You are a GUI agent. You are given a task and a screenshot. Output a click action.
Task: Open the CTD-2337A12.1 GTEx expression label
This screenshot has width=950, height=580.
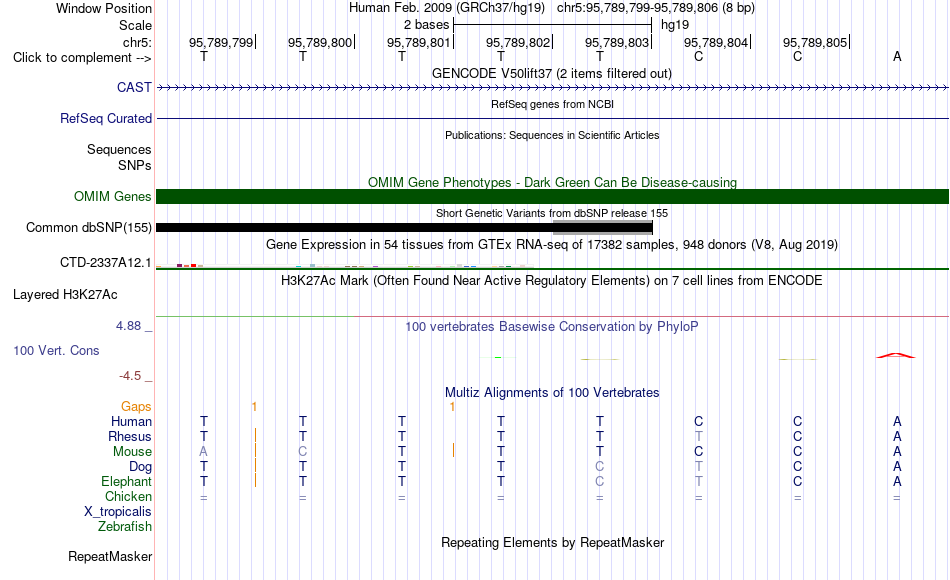(x=105, y=262)
